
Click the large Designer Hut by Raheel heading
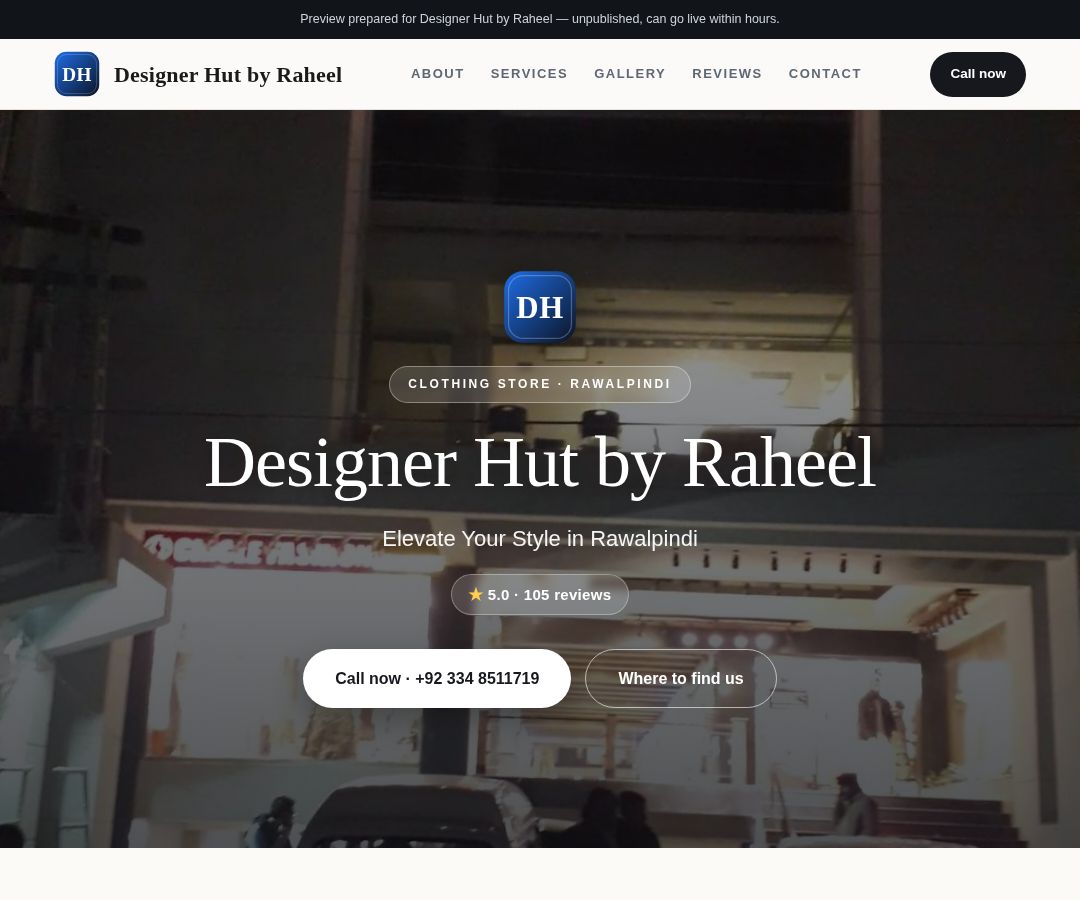[540, 464]
